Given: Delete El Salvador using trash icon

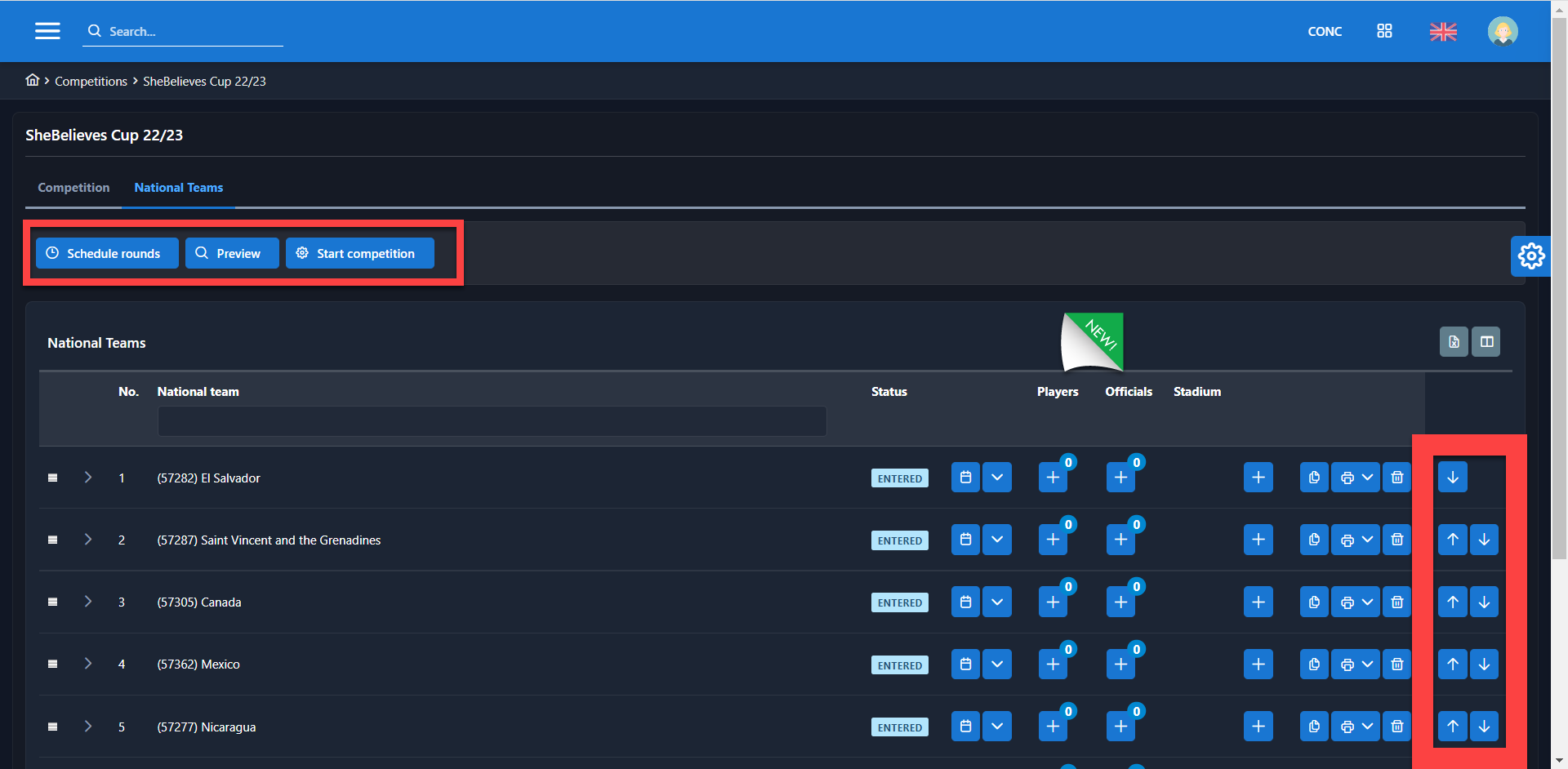Looking at the screenshot, I should pos(1397,478).
